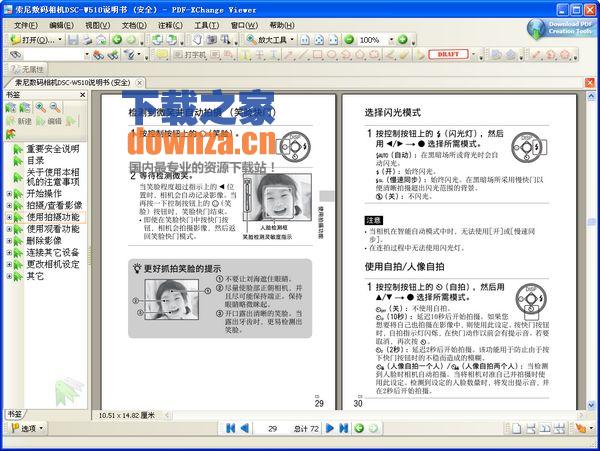Select the 关于使用本相机的注意事项 bookmark
Image resolution: width=600 pixels, height=451 pixels.
tap(53, 177)
